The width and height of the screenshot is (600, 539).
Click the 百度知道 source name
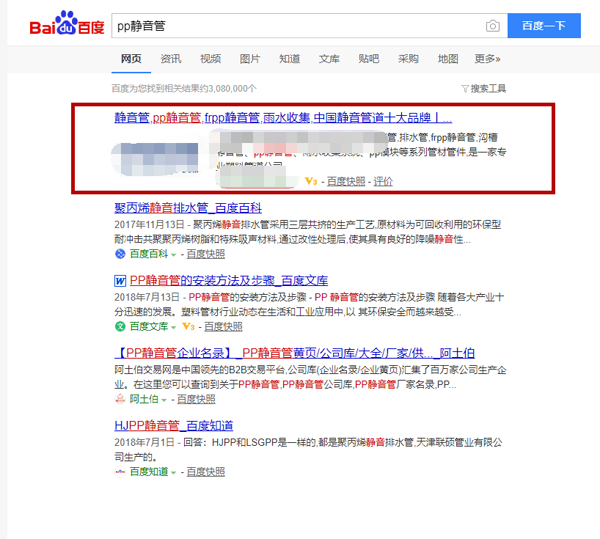coord(149,472)
